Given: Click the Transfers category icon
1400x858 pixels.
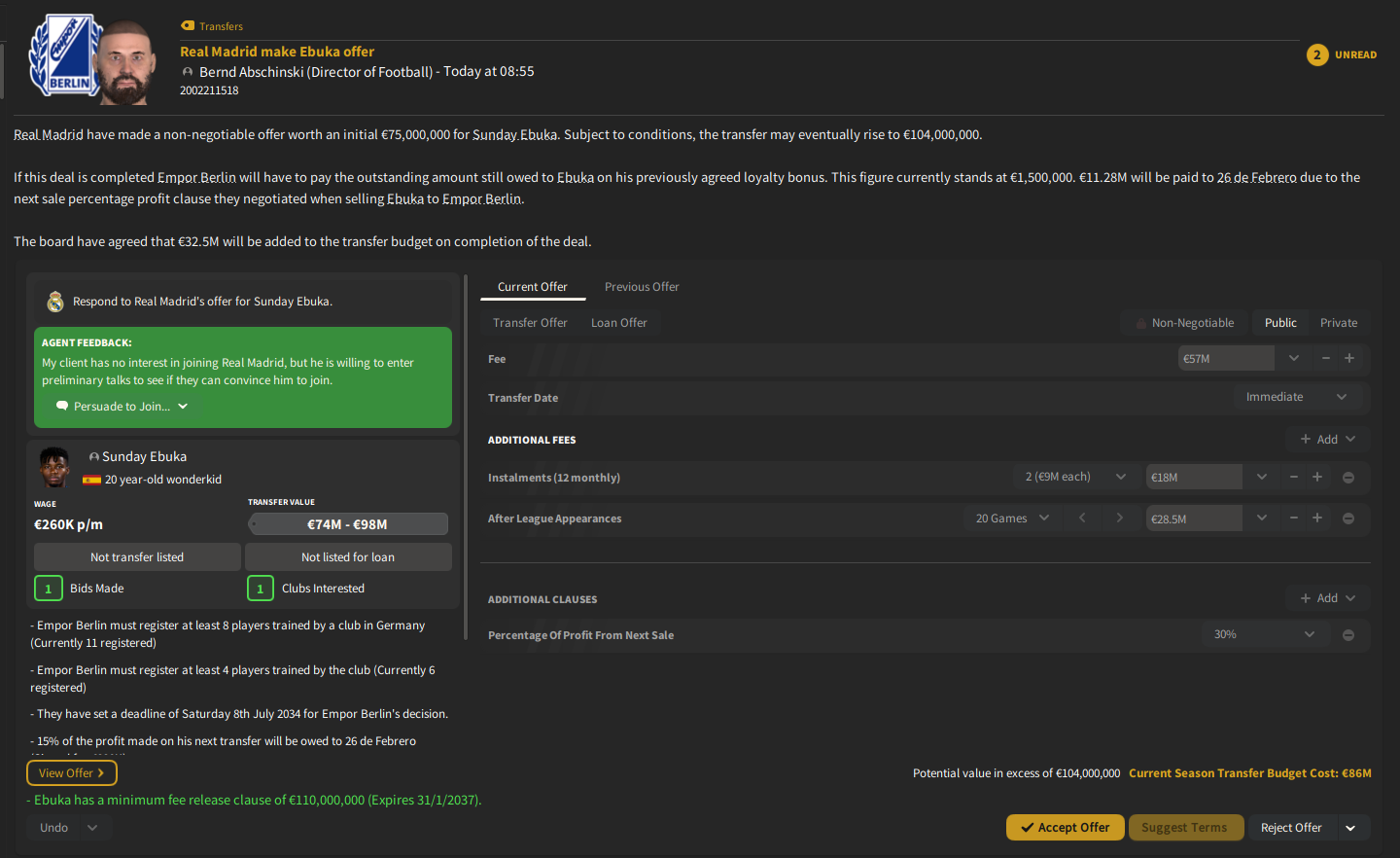Looking at the screenshot, I should (188, 26).
